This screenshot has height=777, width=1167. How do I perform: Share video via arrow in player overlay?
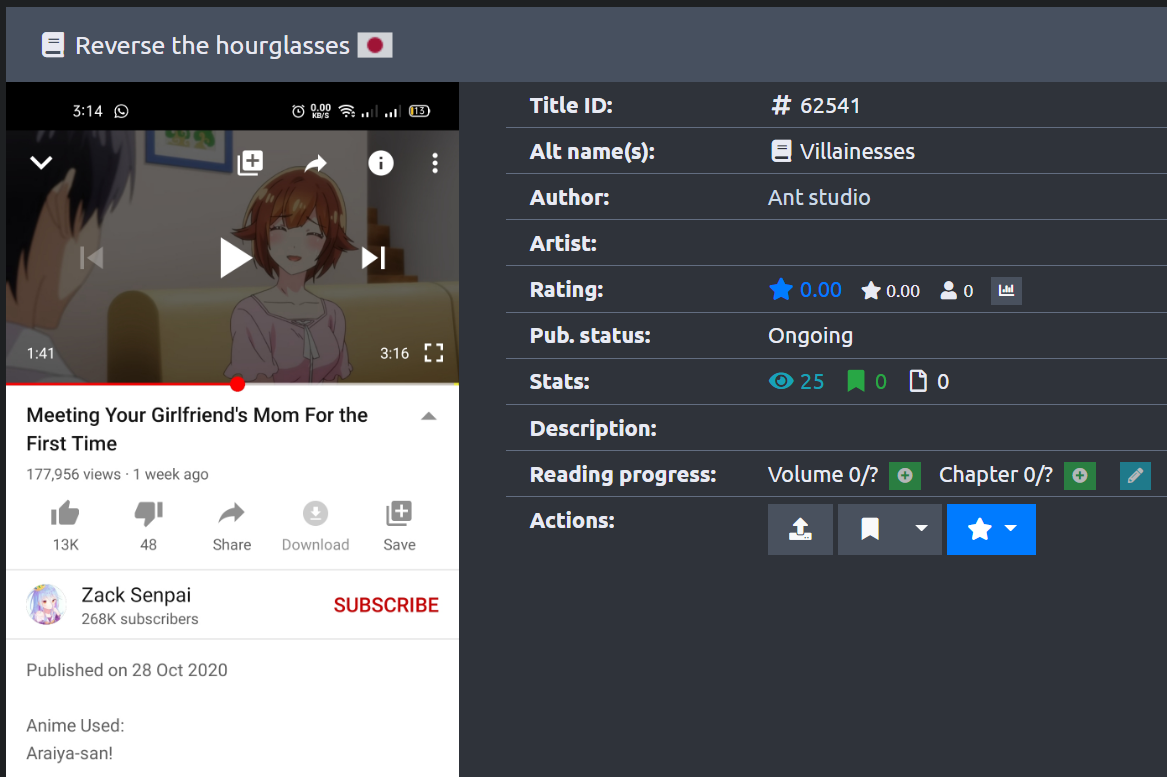tap(316, 163)
